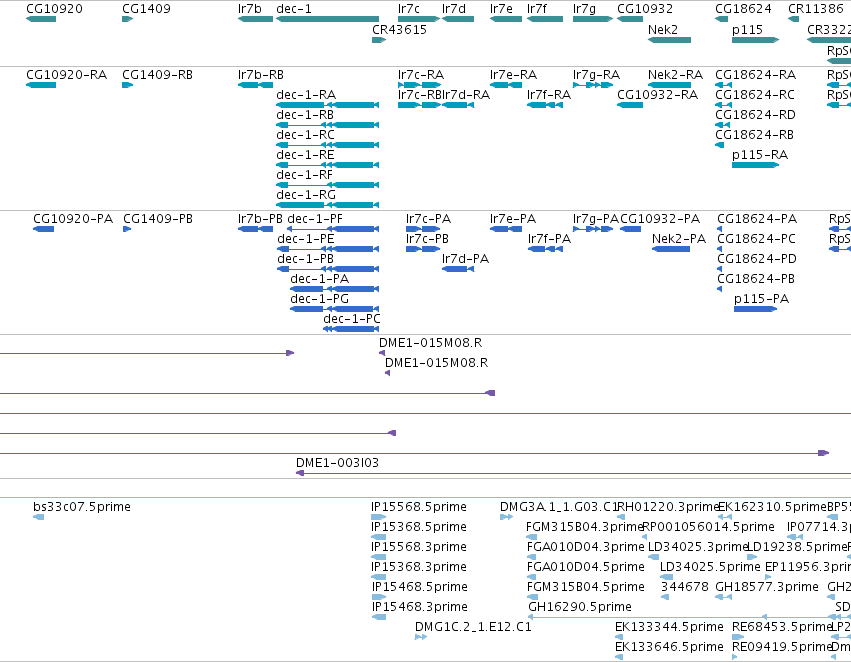The image size is (851, 662).
Task: Click EST IP15568.5prime label
Action: point(419,507)
